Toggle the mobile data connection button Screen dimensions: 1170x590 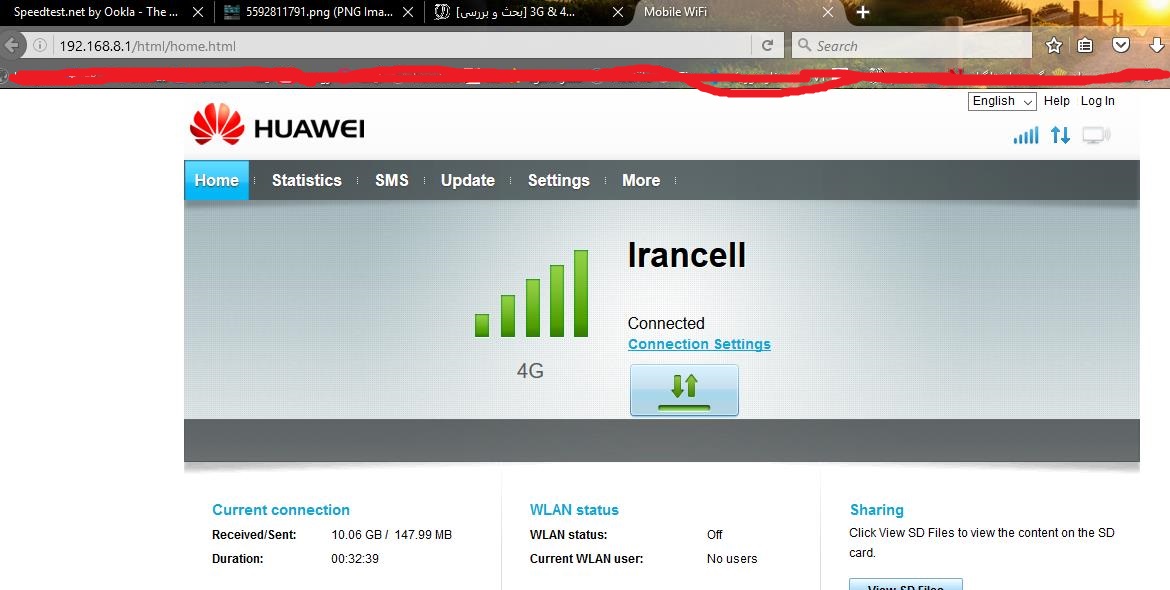[x=684, y=390]
